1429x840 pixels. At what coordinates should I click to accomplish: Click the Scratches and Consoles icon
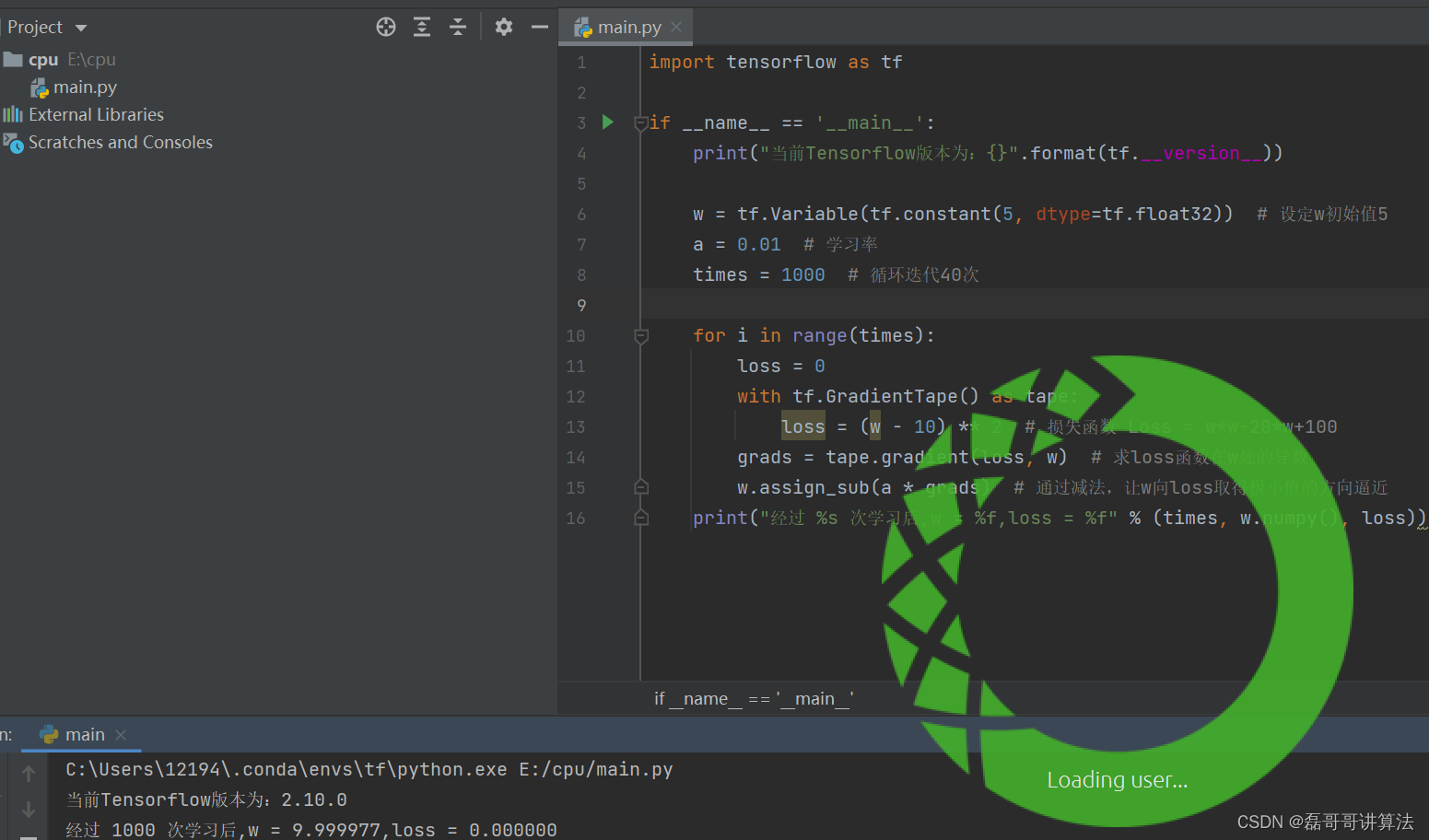click(13, 143)
